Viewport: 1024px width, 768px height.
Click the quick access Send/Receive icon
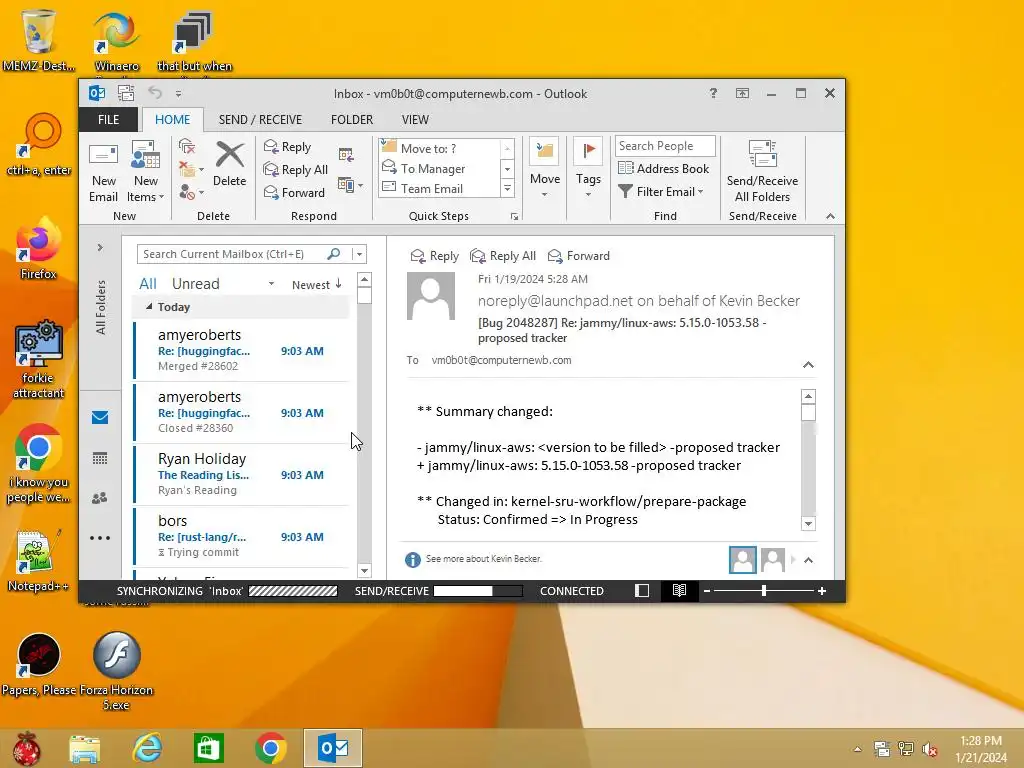click(125, 93)
